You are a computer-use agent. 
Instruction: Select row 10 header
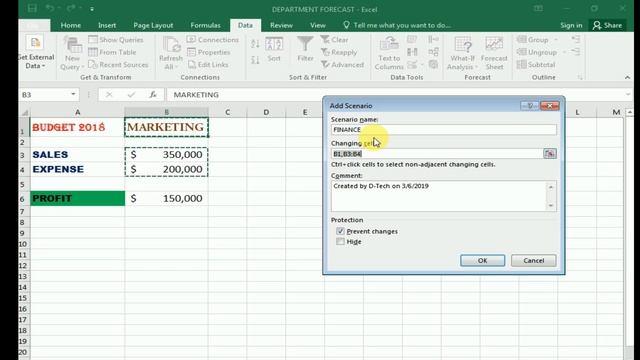click(24, 244)
